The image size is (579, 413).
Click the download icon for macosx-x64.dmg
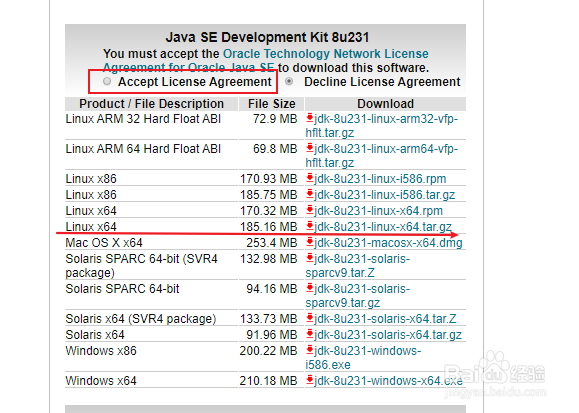click(x=309, y=242)
